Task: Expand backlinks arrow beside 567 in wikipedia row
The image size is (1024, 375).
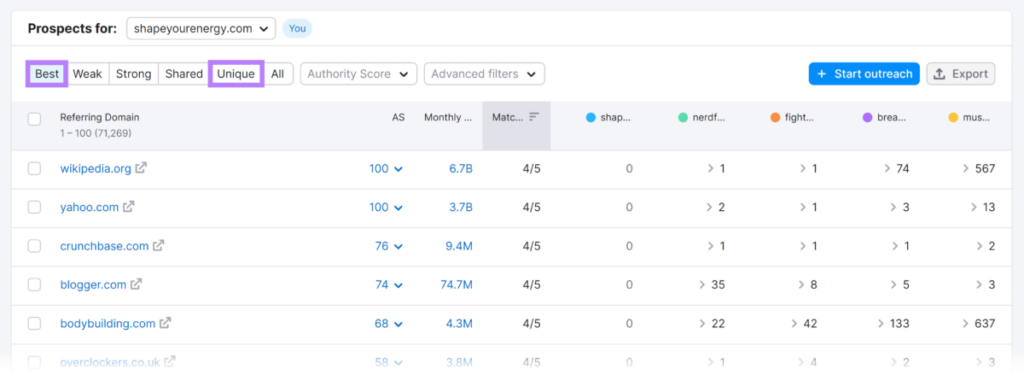Action: coord(966,169)
